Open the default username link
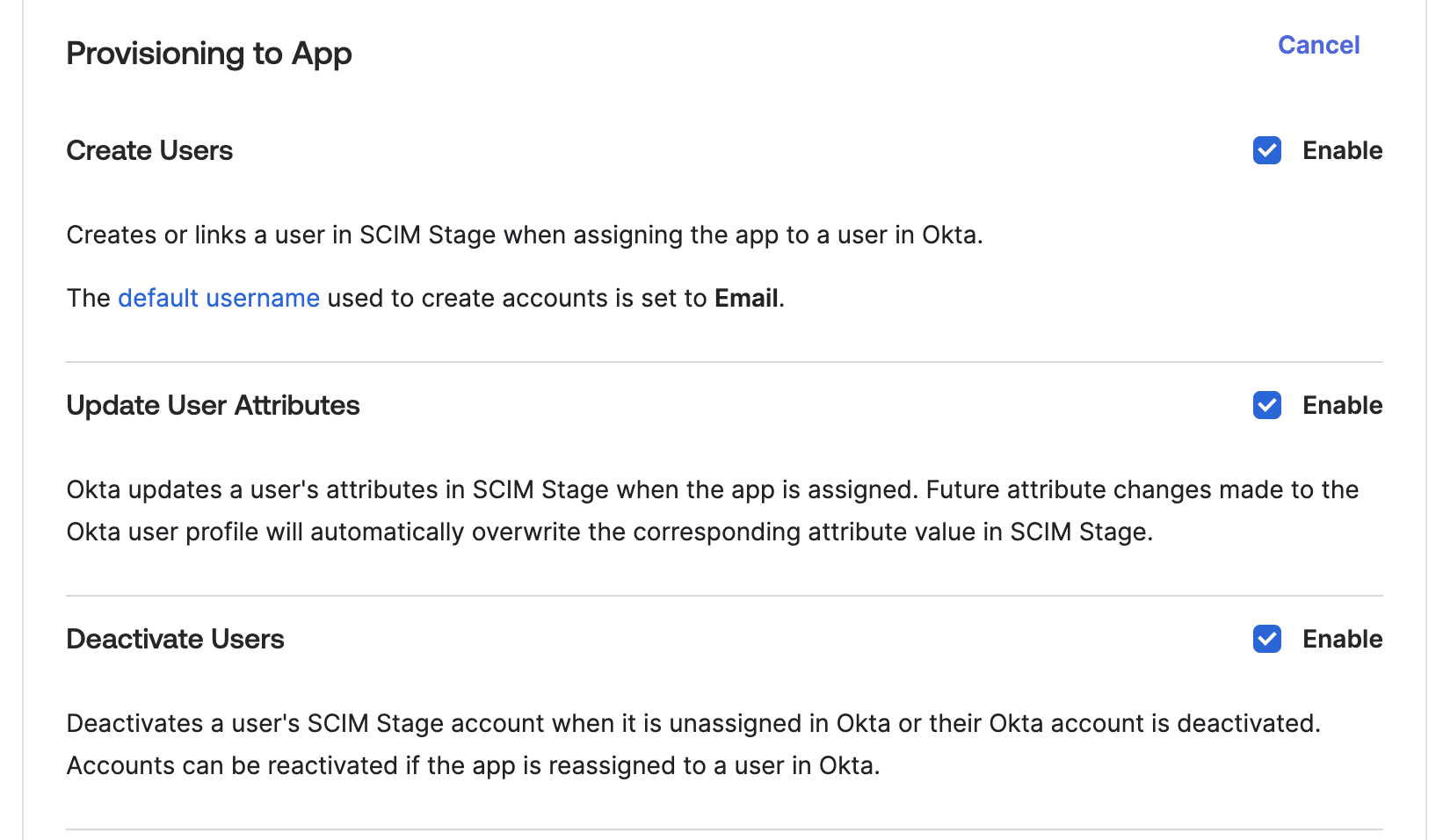Image resolution: width=1443 pixels, height=840 pixels. 219,298
